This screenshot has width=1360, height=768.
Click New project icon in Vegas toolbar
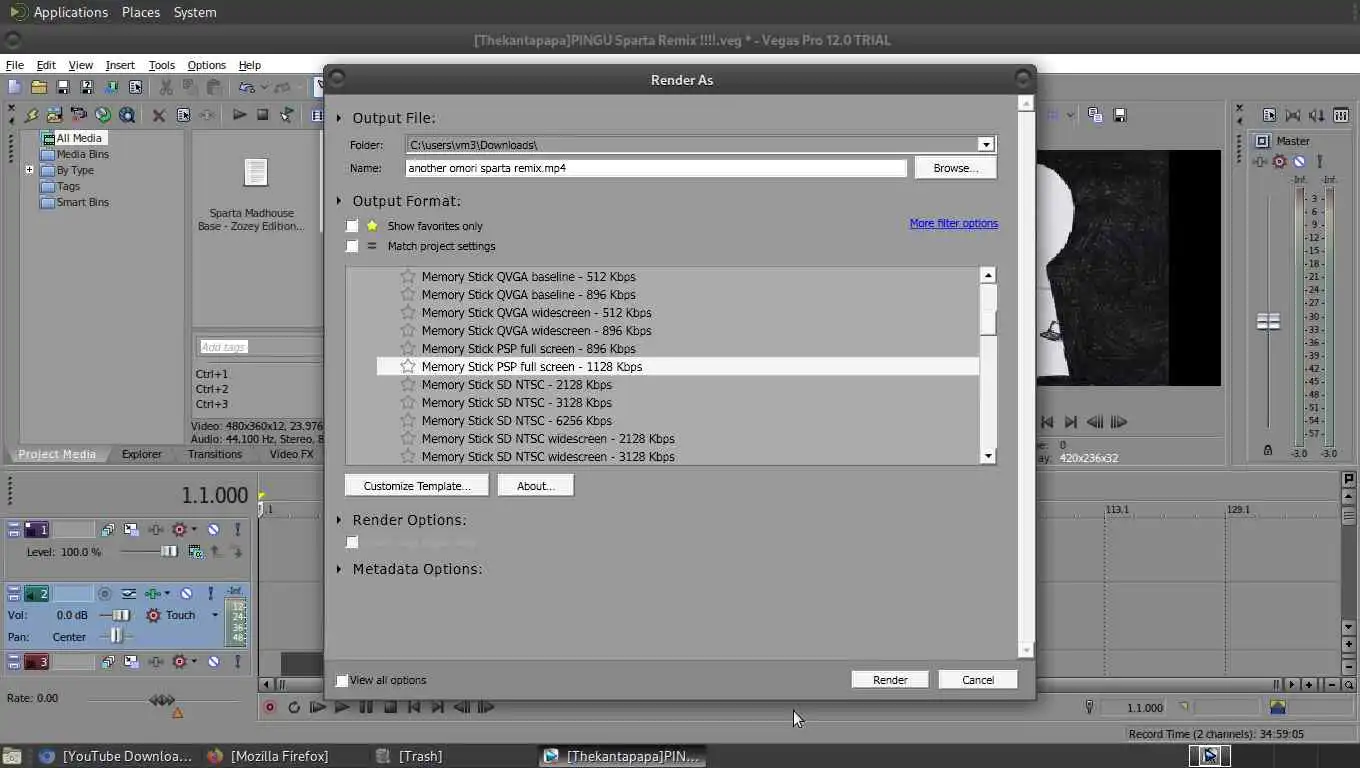(x=14, y=88)
